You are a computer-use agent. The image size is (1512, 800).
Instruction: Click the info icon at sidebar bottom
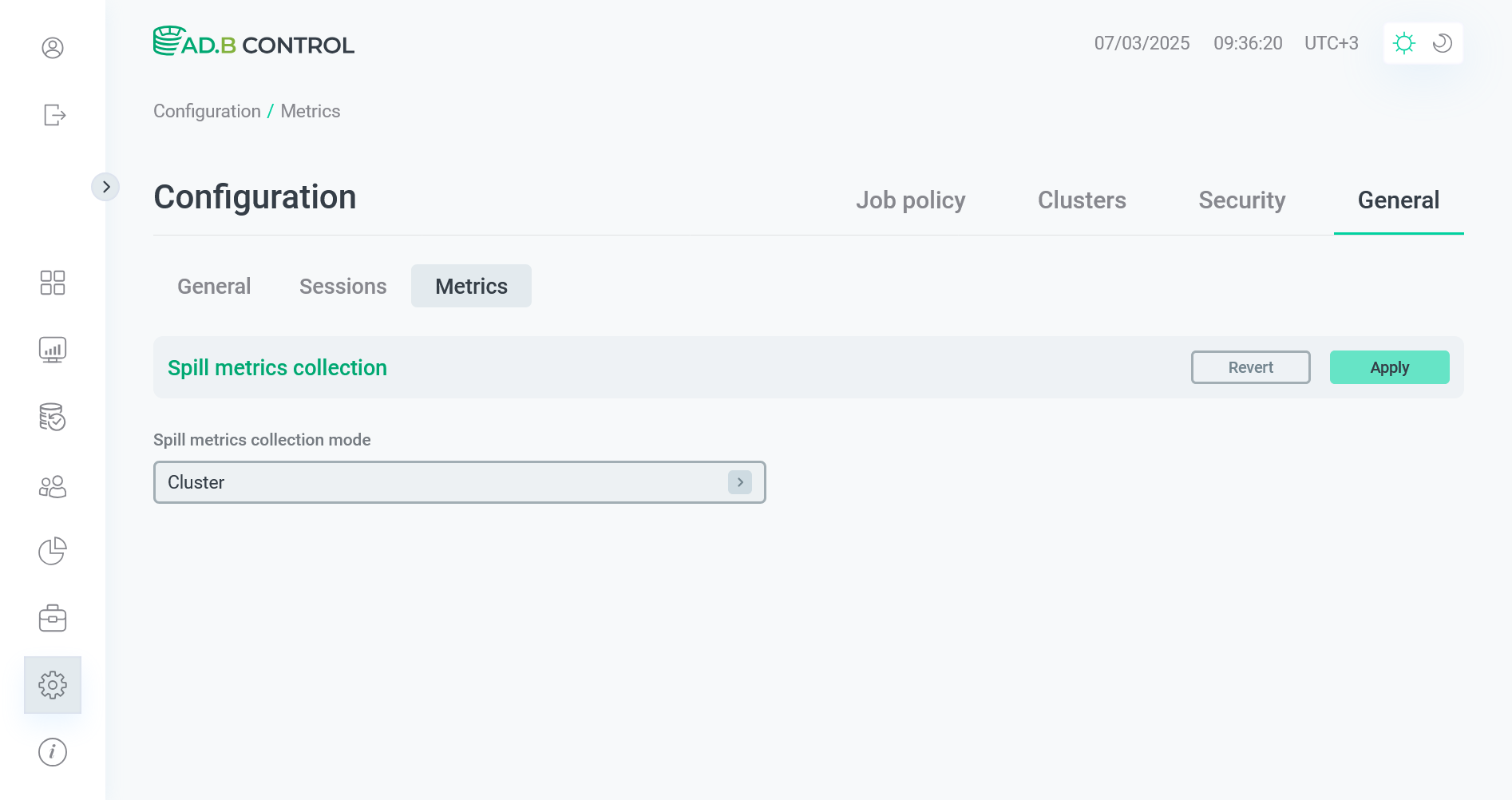(x=53, y=751)
